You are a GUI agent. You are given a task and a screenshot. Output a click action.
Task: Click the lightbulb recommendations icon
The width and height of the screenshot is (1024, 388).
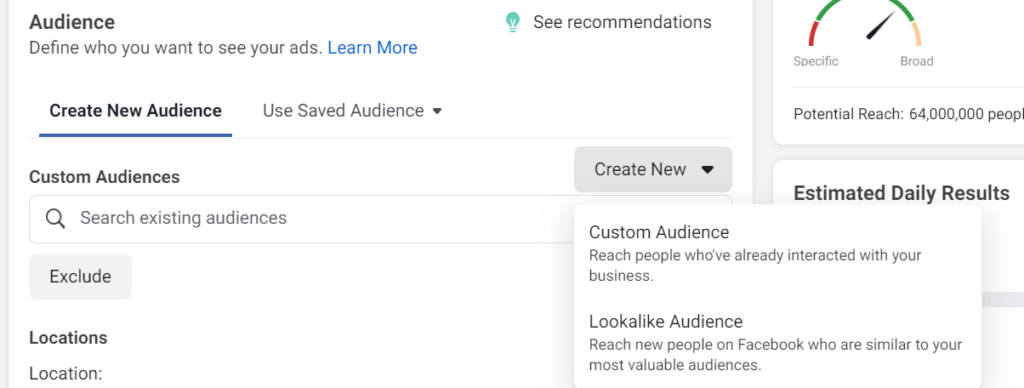(513, 22)
